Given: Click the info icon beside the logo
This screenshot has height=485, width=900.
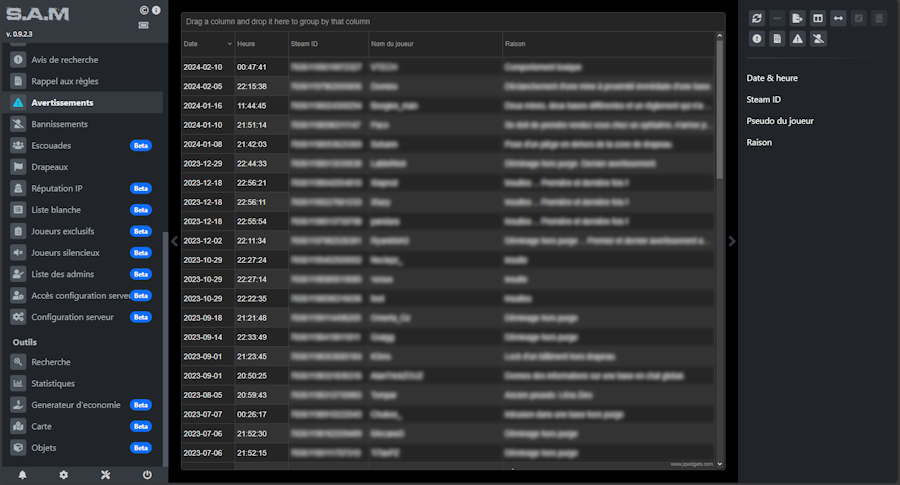Looking at the screenshot, I should [156, 10].
